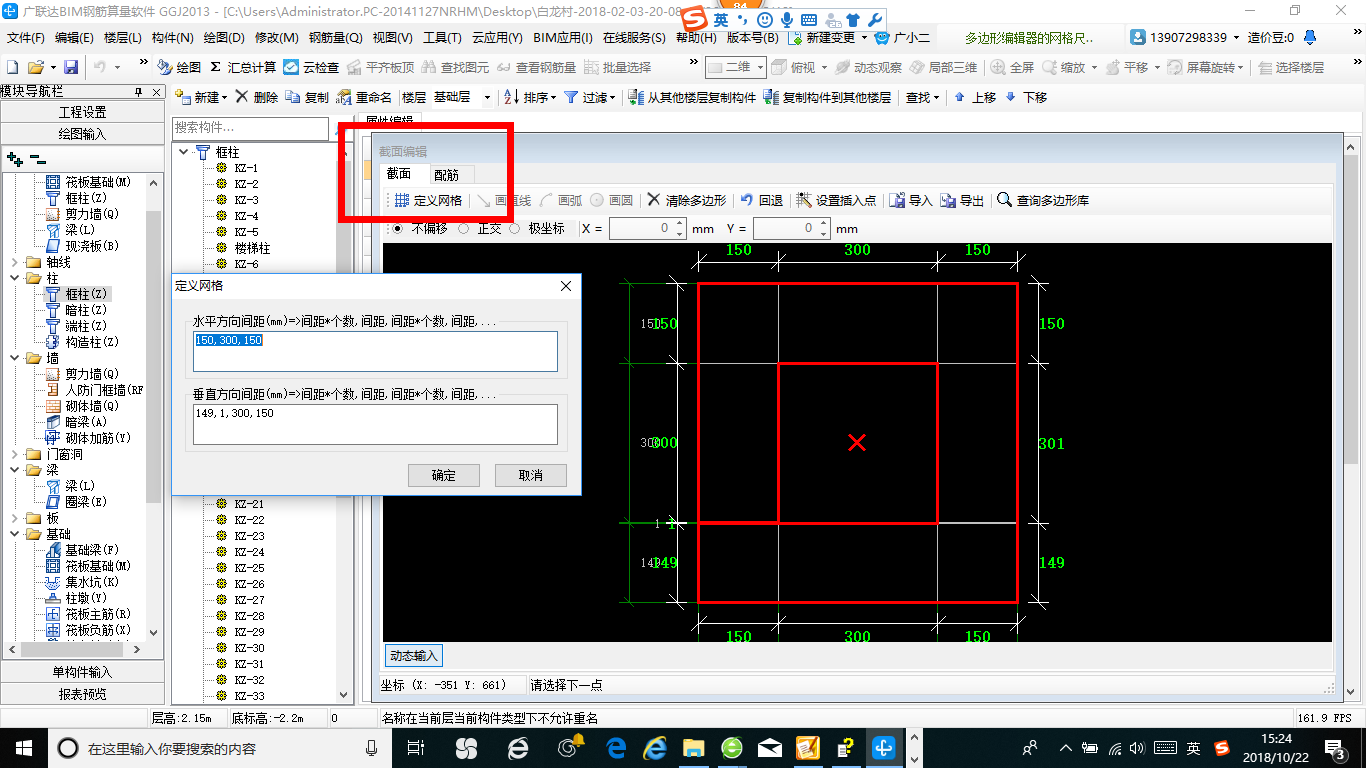
Task: Click the collapse-all minus icon in the navigator
Action: (37, 158)
